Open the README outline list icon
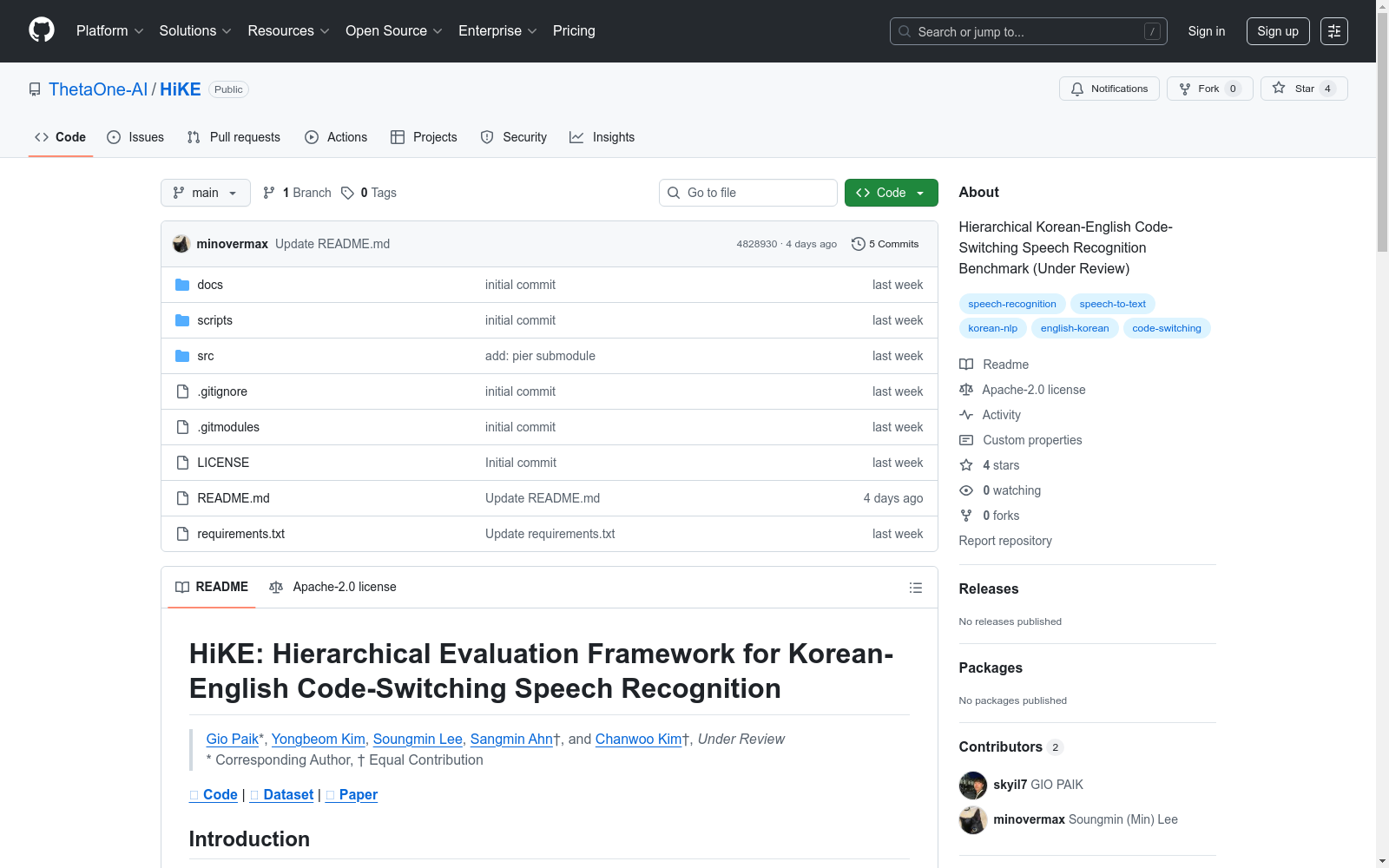Screen dimensions: 1389x868 915,588
